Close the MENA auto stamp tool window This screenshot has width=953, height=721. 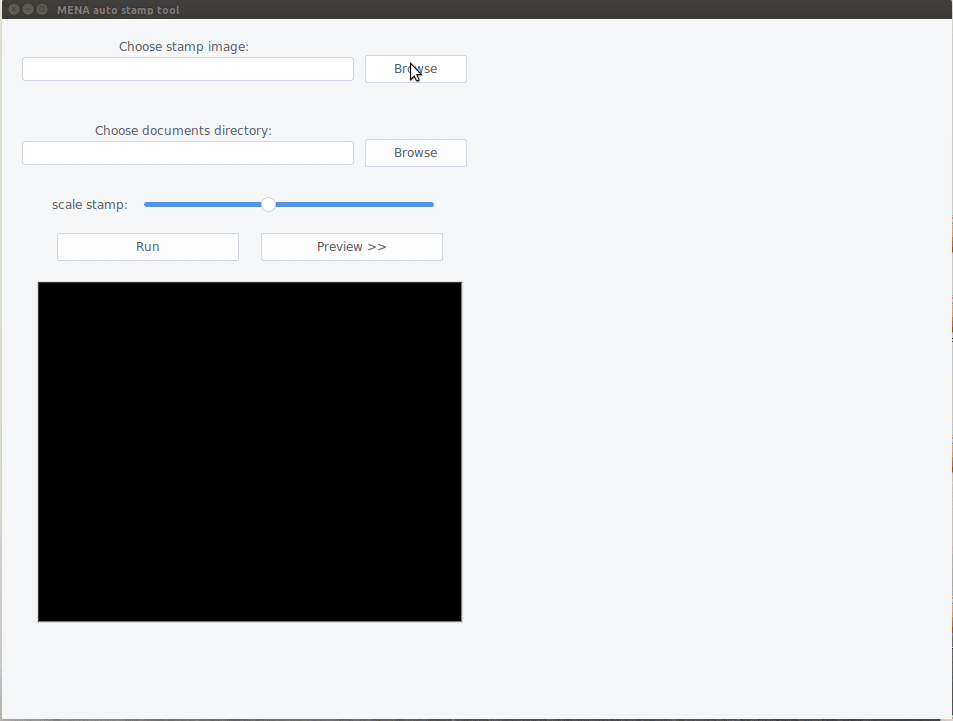tap(14, 9)
